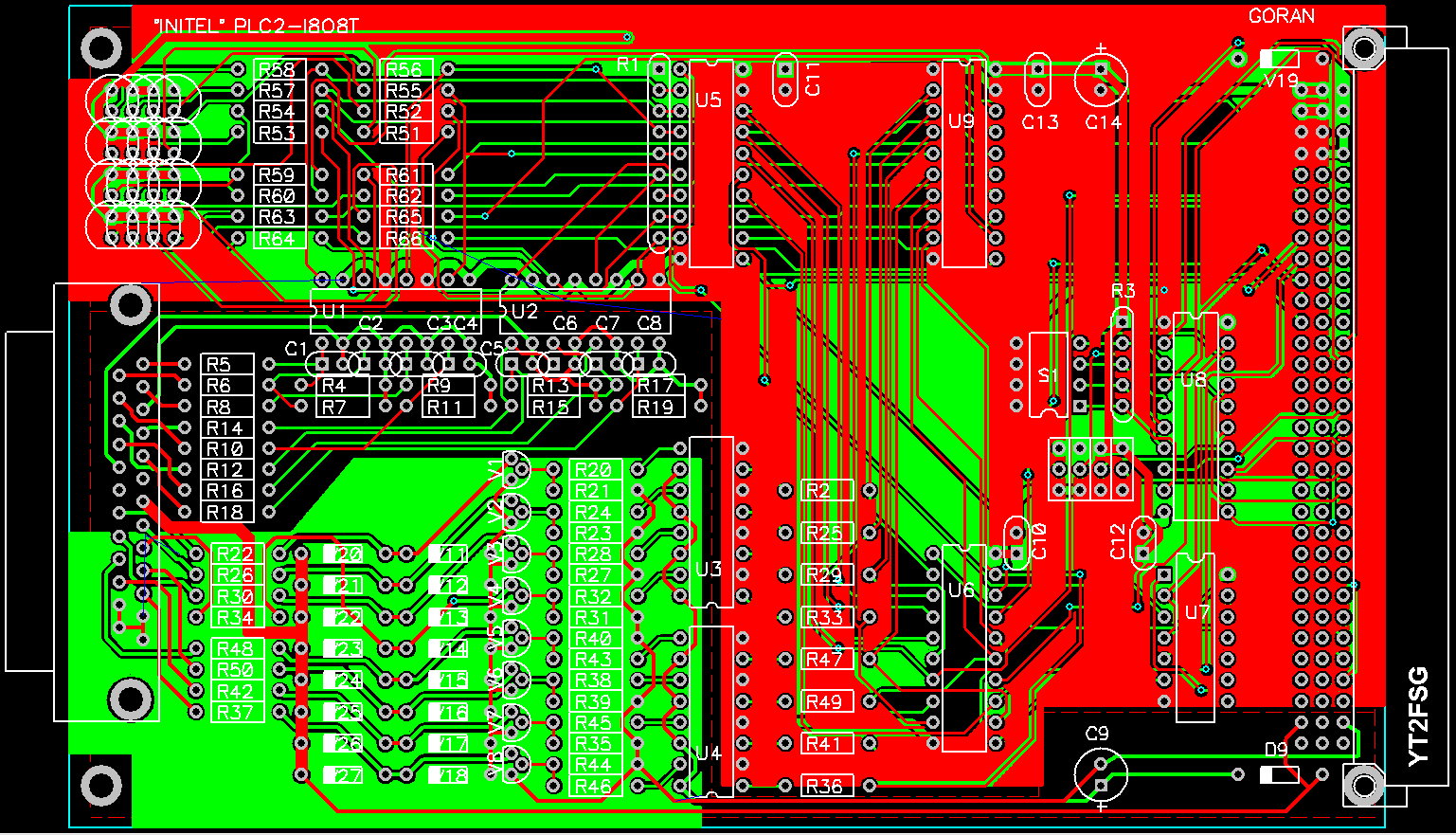Select resistor label R2
The height and width of the screenshot is (835, 1456).
818,491
